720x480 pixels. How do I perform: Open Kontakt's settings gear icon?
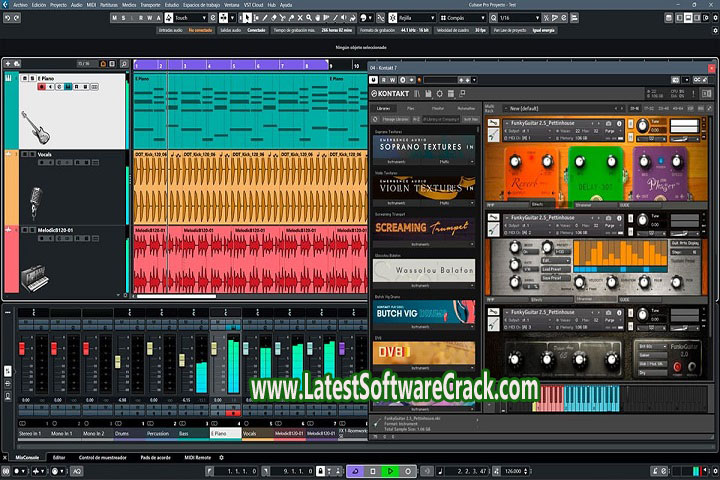pos(439,94)
